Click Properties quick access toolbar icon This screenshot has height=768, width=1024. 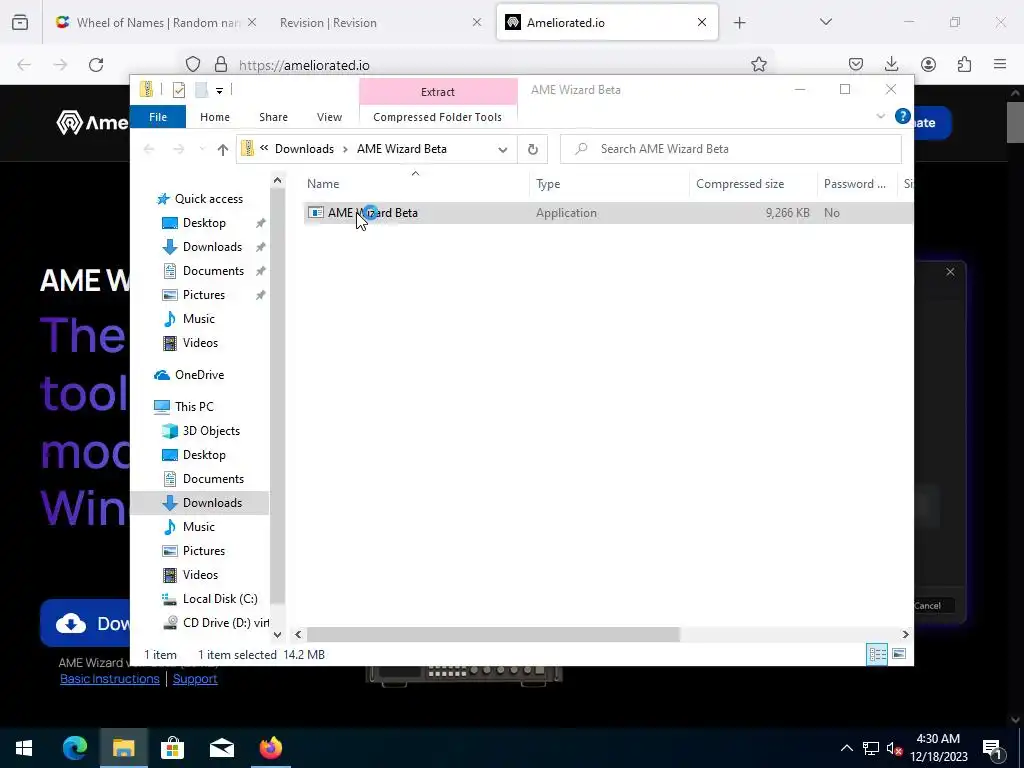click(x=178, y=90)
